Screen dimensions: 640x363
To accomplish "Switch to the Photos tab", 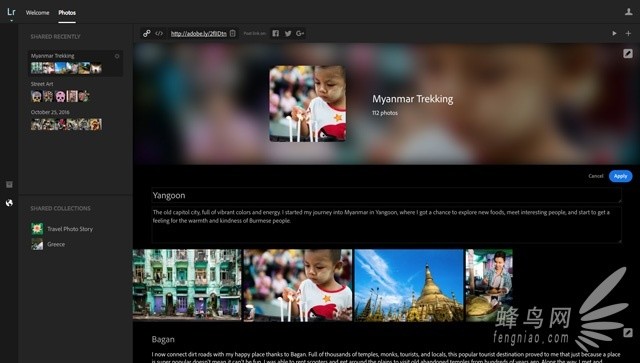I will (67, 13).
